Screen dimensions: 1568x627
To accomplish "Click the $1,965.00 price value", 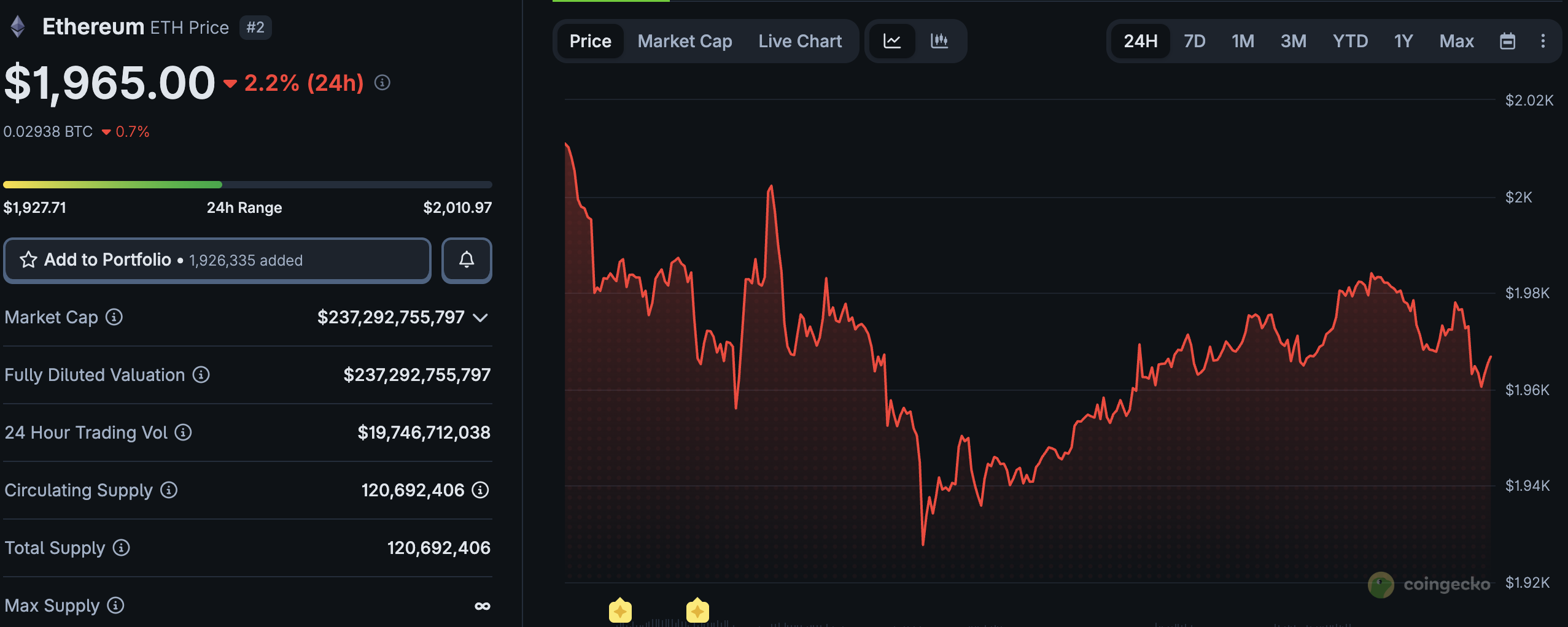I will pyautogui.click(x=110, y=83).
